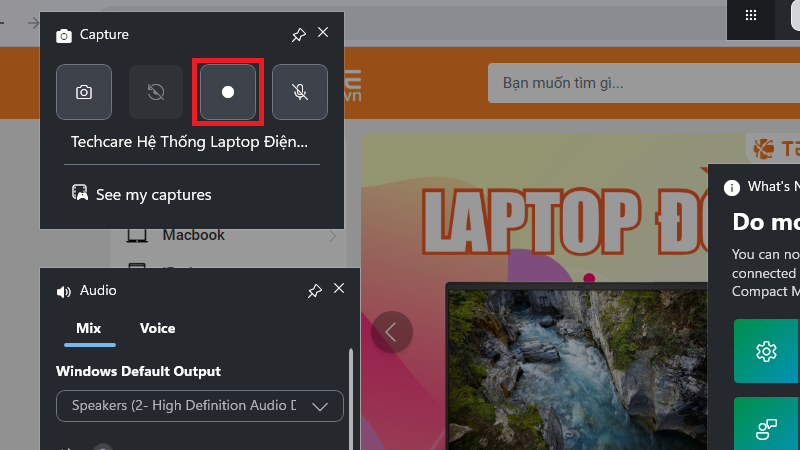Click the widget menu grid icon
This screenshot has height=450, width=800.
tap(751, 15)
